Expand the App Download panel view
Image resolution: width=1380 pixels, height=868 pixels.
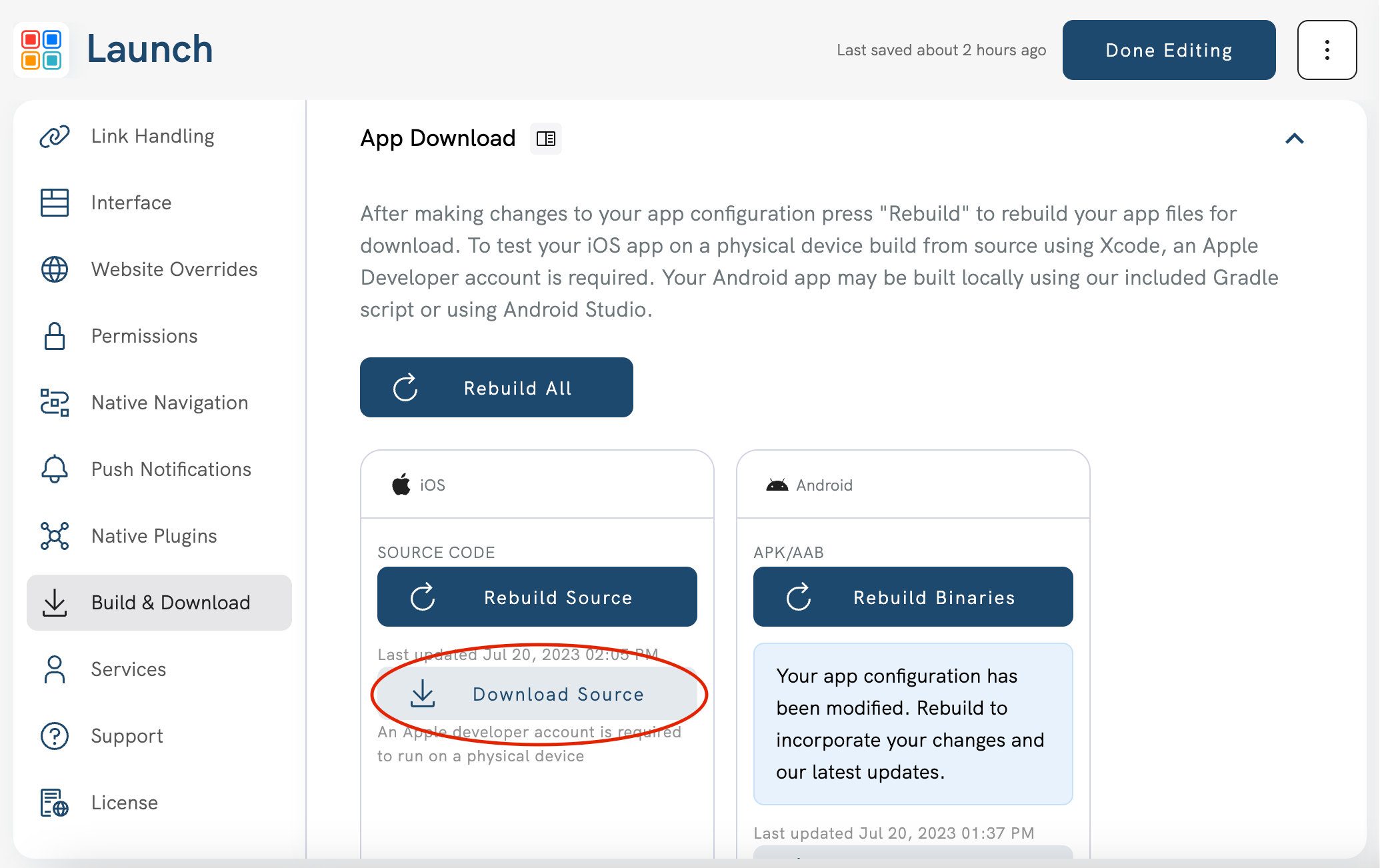[x=1294, y=137]
